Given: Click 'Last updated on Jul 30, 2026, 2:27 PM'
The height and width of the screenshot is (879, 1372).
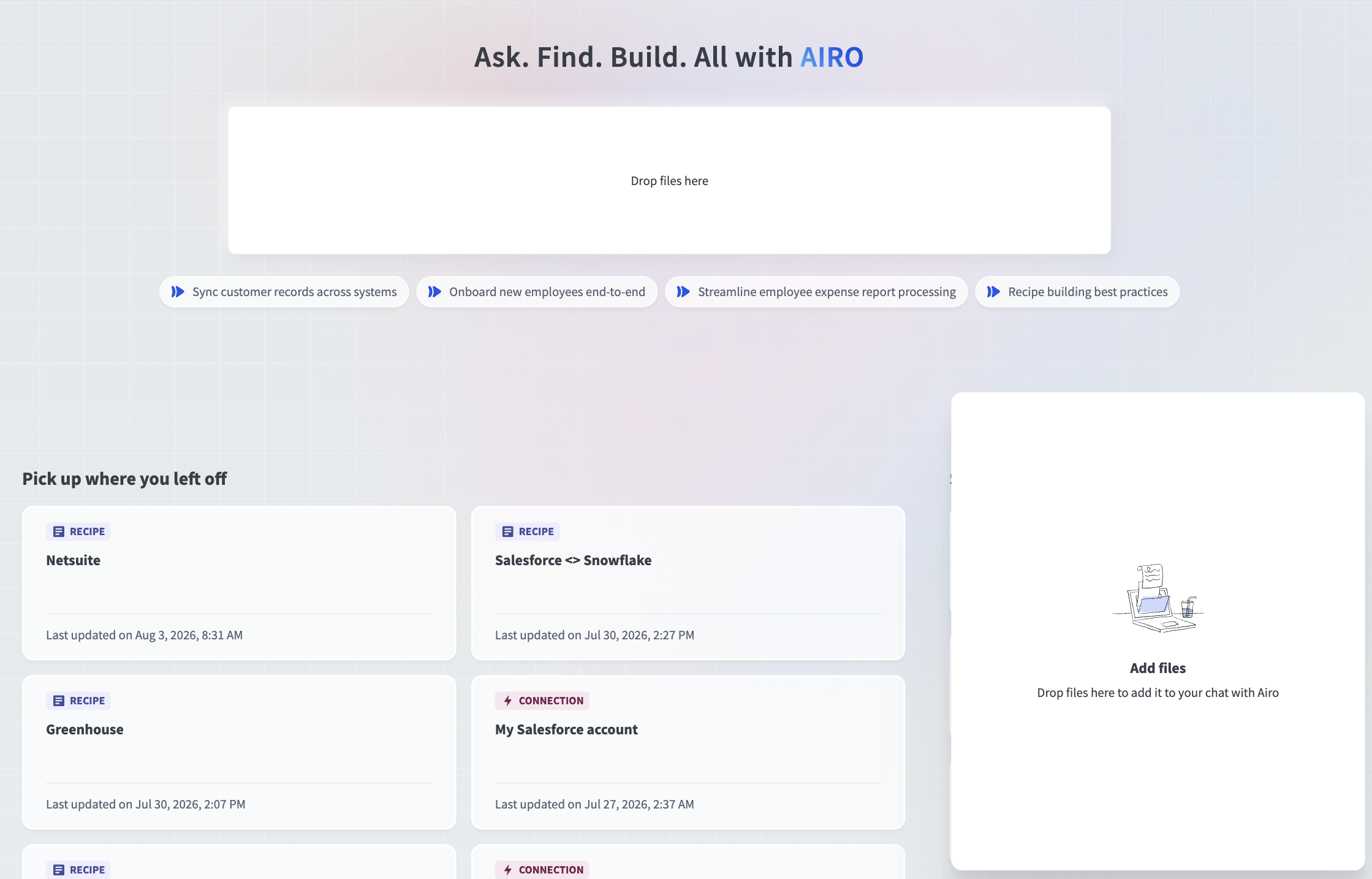Looking at the screenshot, I should point(594,635).
